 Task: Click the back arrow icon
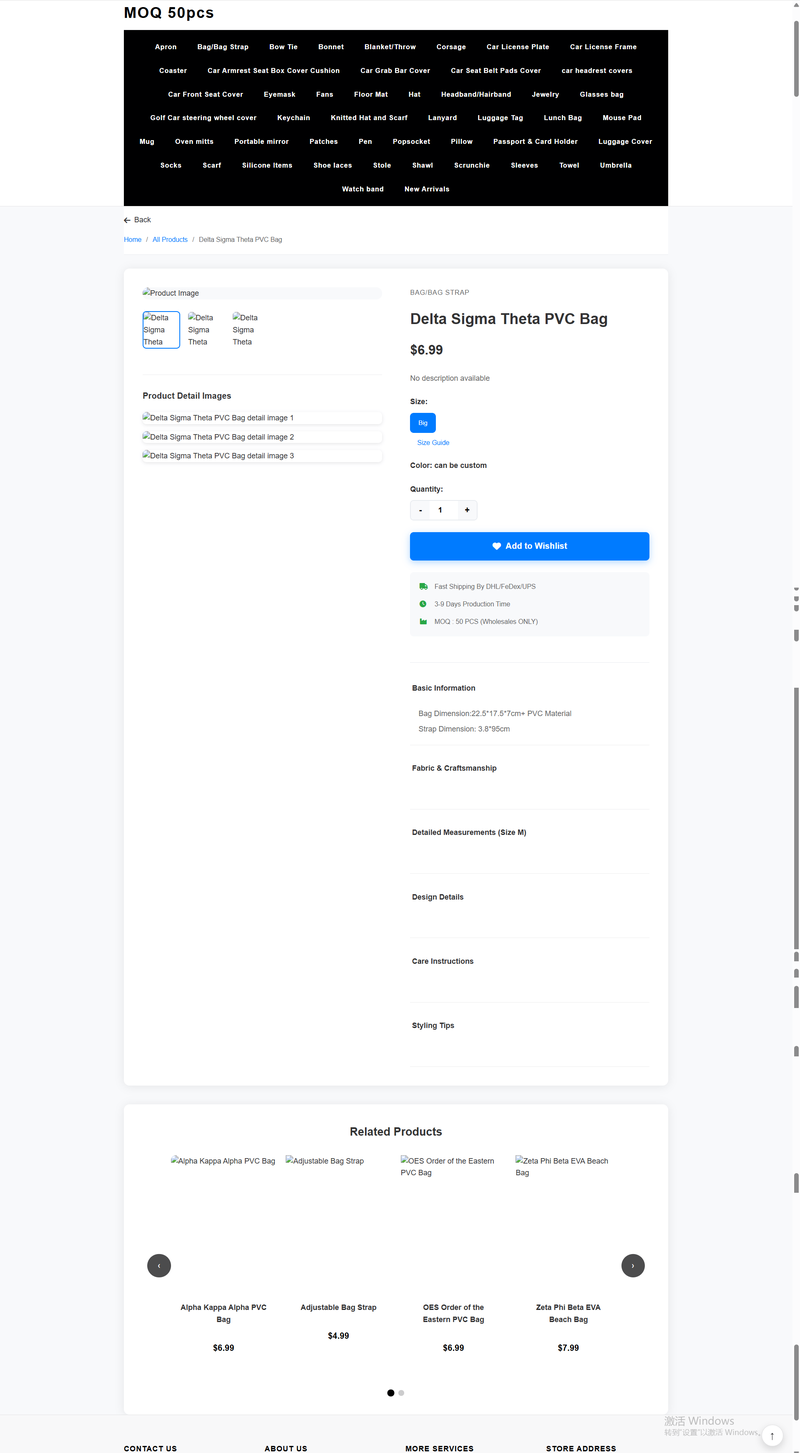(x=128, y=220)
